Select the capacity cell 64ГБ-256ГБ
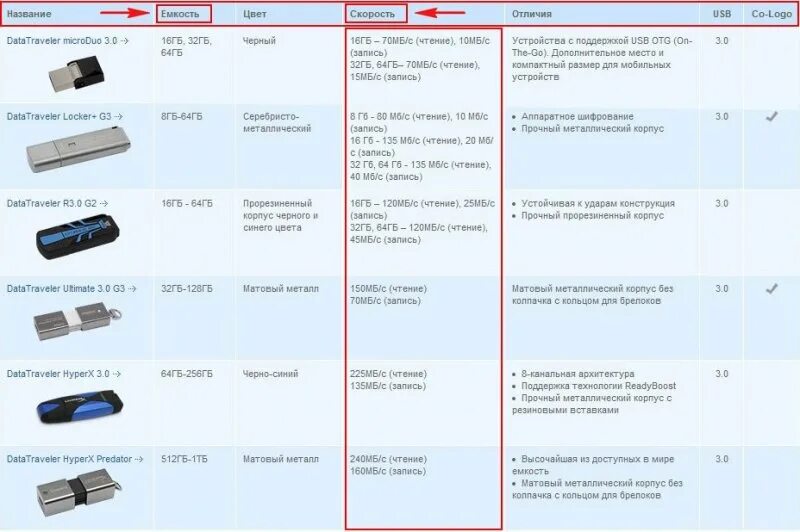Screen dimensions: 800x532 (x=187, y=373)
